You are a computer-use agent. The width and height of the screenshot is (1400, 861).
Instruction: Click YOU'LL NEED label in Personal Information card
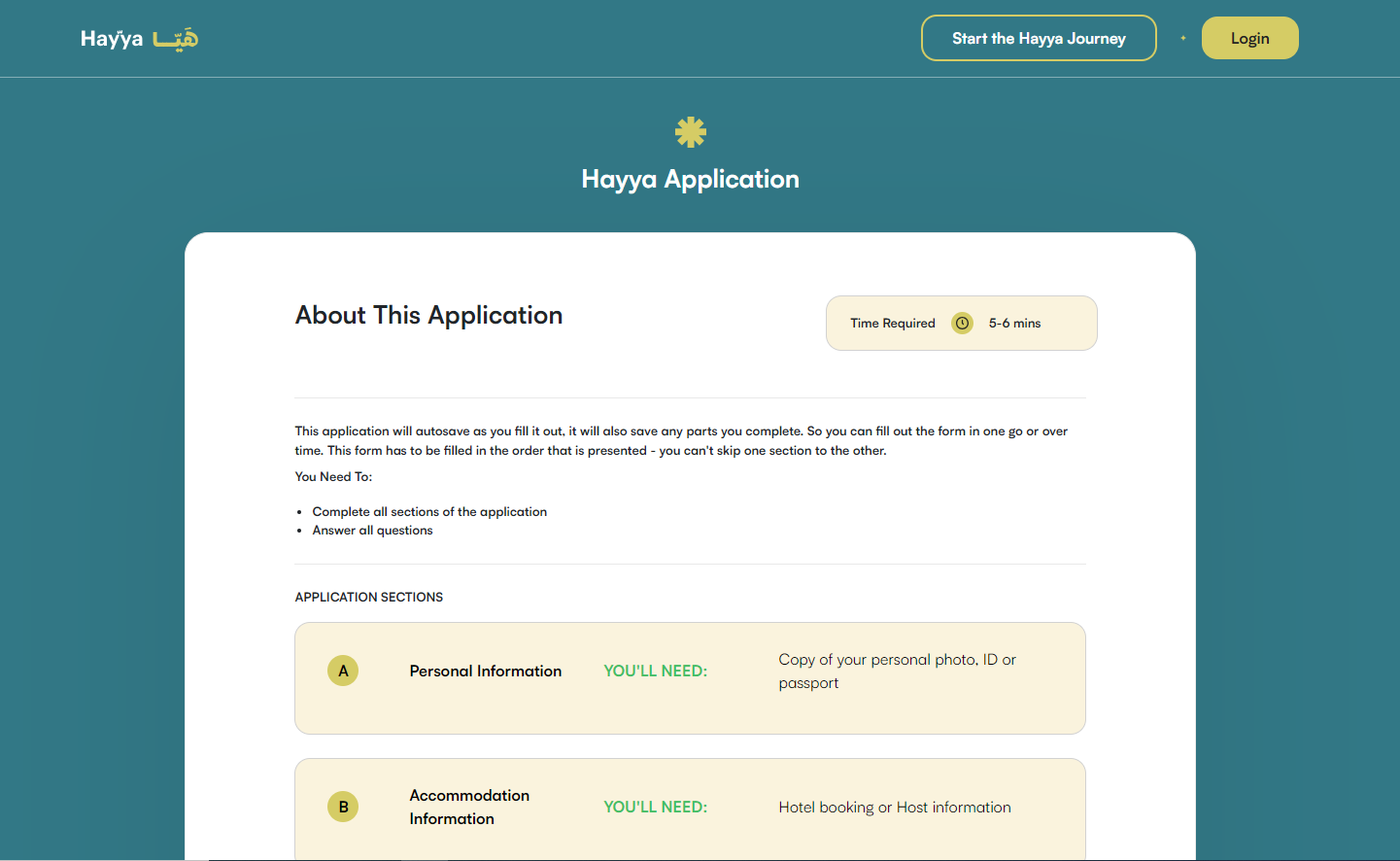[656, 671]
